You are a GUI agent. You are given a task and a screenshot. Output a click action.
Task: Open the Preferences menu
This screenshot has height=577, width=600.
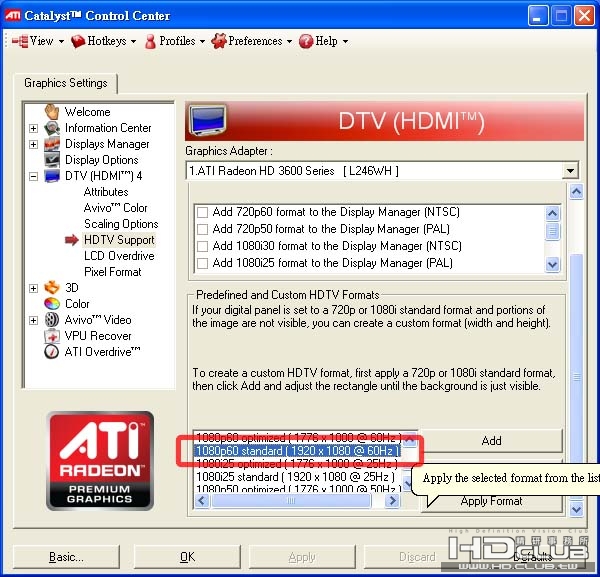252,41
